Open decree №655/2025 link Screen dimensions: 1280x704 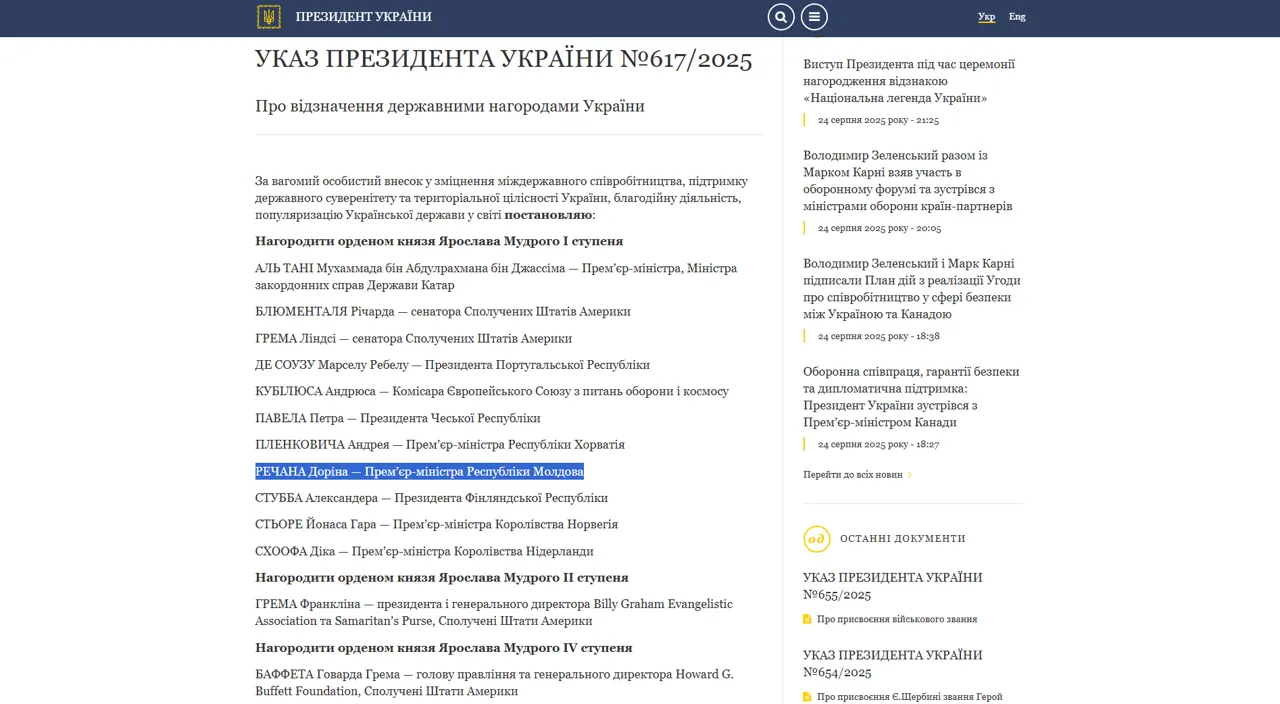coord(892,586)
